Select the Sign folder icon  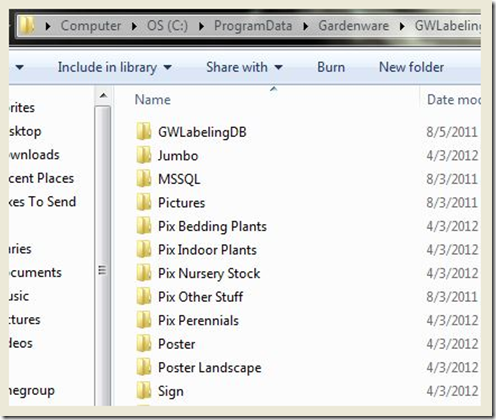(144, 391)
